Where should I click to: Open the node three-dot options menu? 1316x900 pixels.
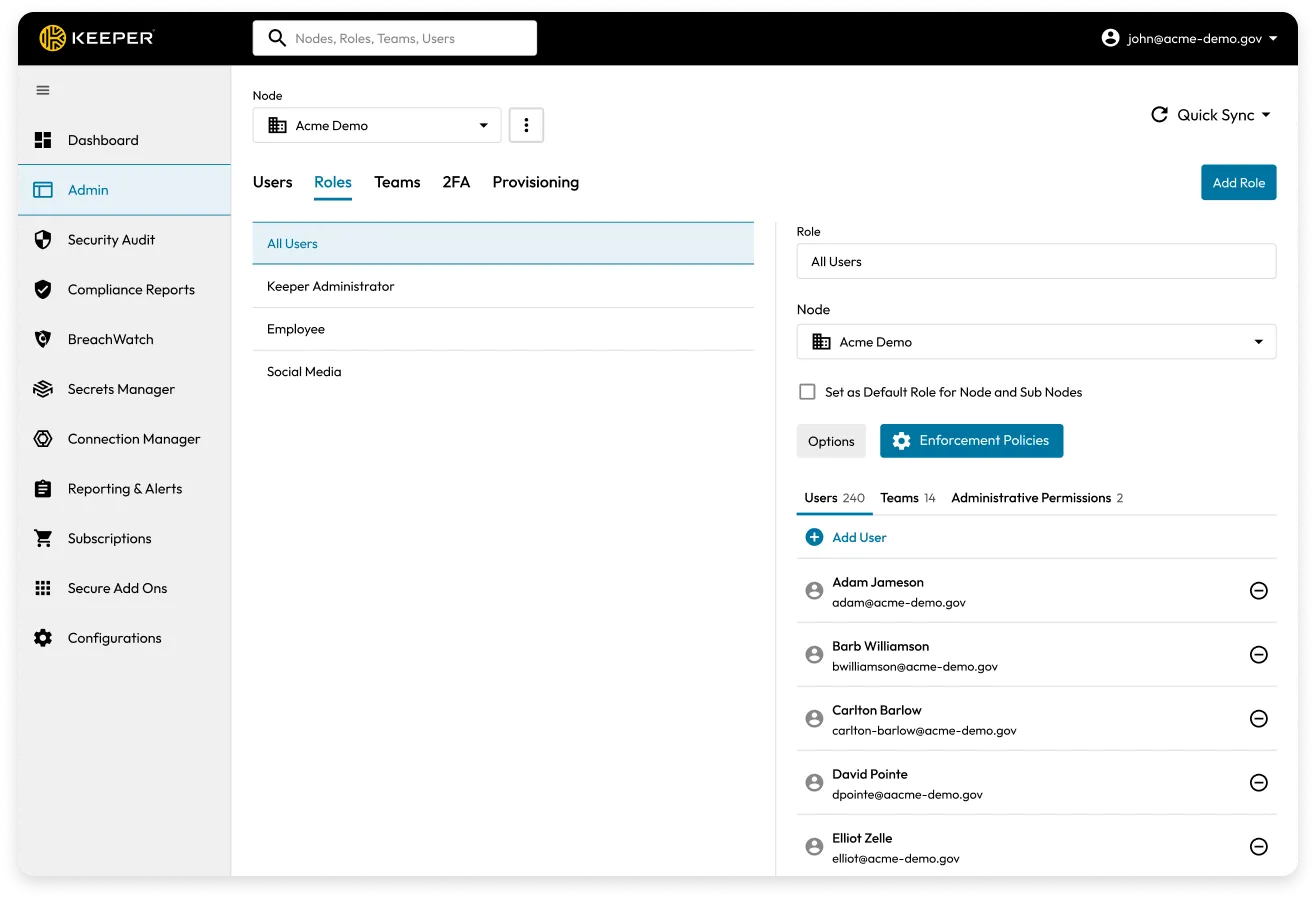tap(526, 126)
